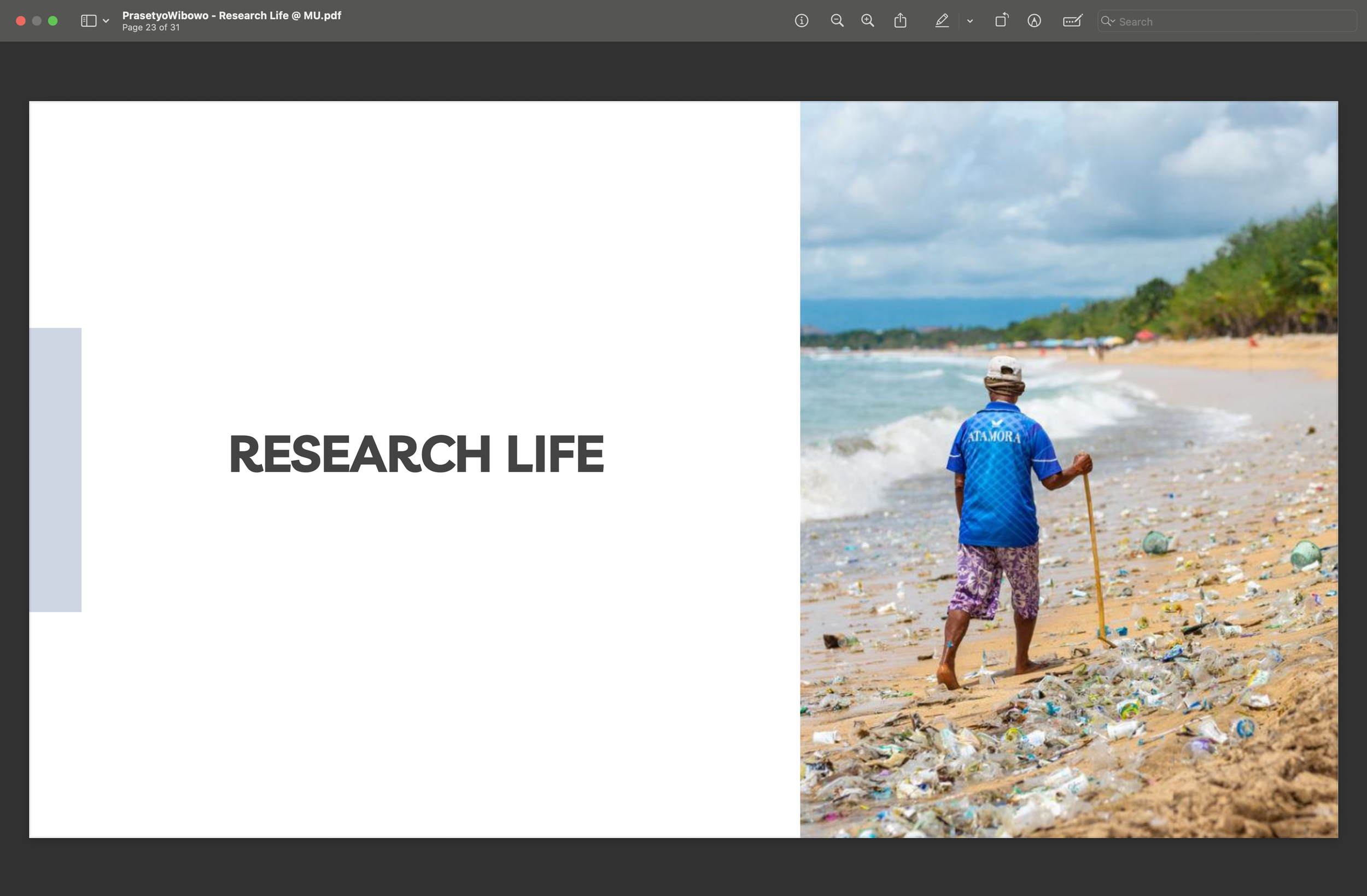Click the RESEARCH LIFE heading text
1367x896 pixels.
pos(416,454)
